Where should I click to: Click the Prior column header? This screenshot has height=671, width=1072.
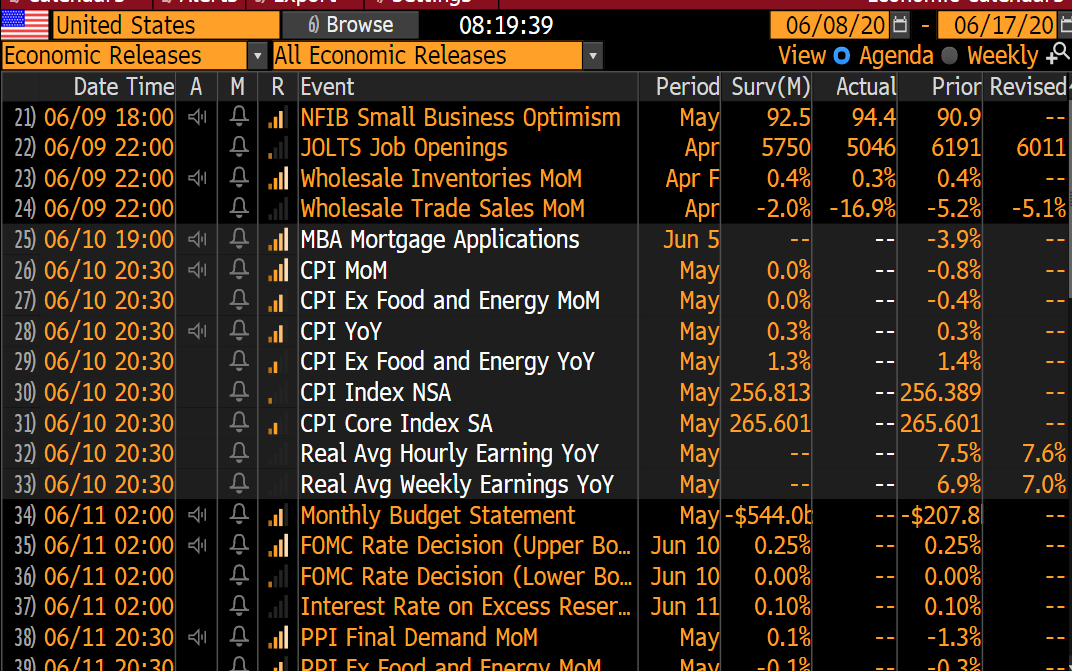pyautogui.click(x=956, y=87)
